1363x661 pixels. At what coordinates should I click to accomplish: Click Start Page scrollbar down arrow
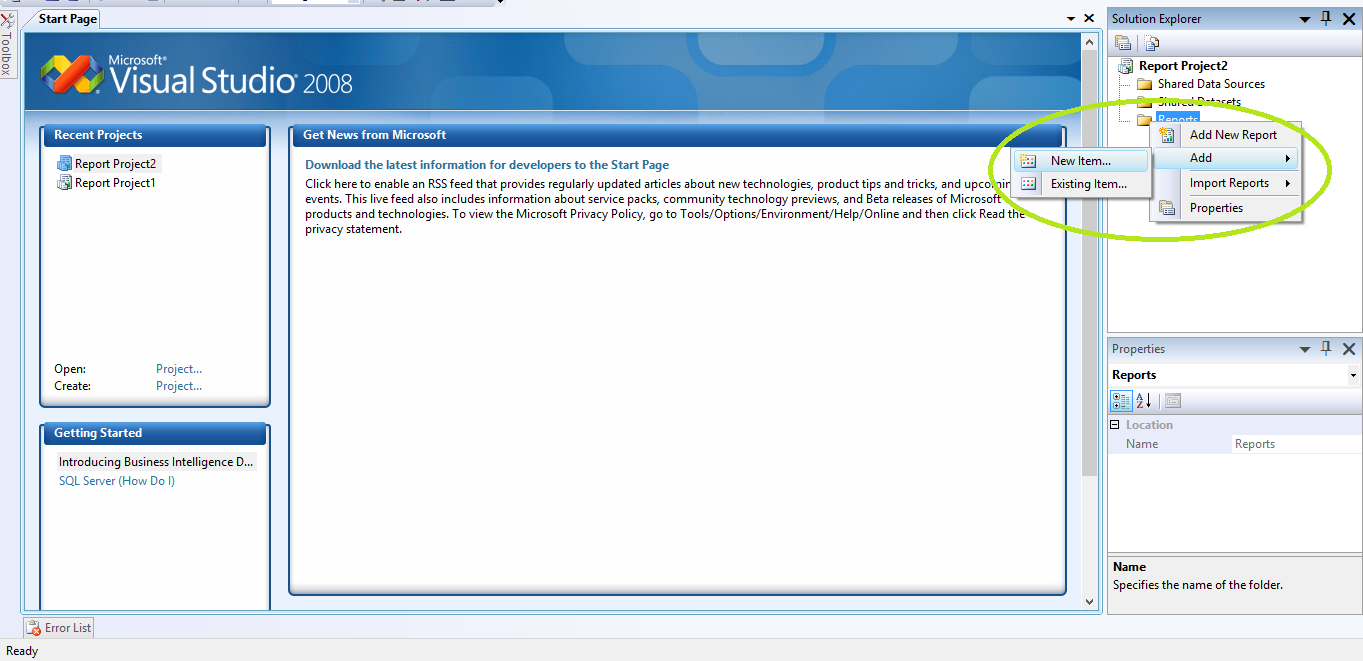coord(1089,602)
